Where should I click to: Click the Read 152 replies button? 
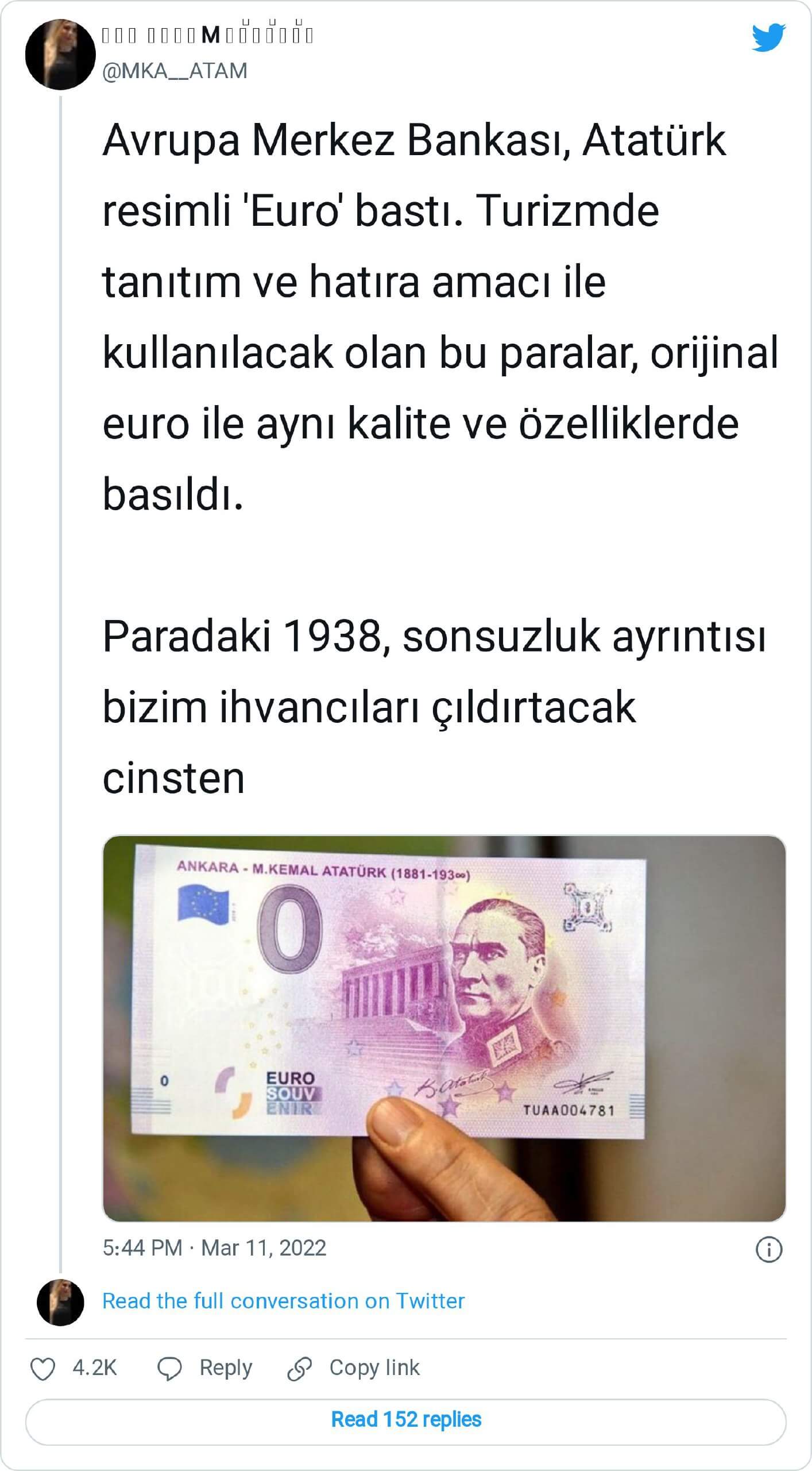pyautogui.click(x=406, y=1419)
